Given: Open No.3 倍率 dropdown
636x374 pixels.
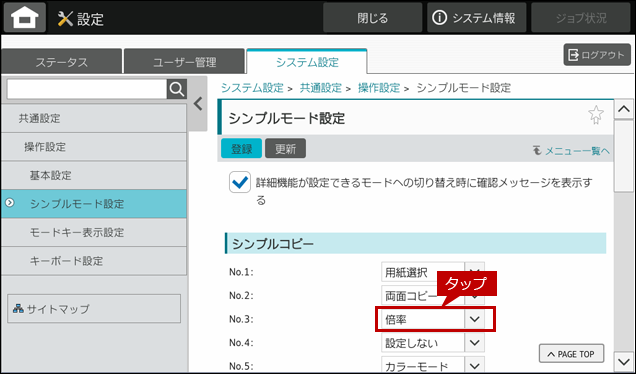Looking at the screenshot, I should [x=433, y=319].
